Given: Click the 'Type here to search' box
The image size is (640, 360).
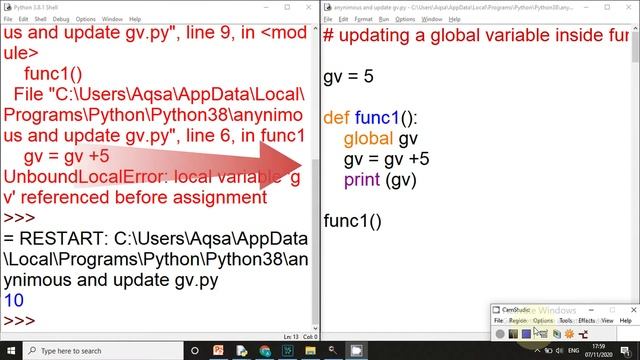Looking at the screenshot, I should [103, 351].
